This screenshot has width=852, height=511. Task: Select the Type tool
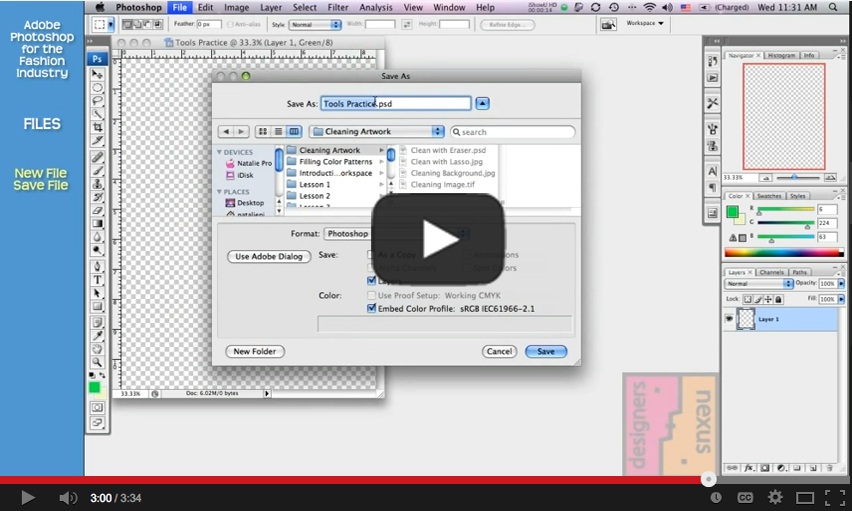[x=97, y=280]
